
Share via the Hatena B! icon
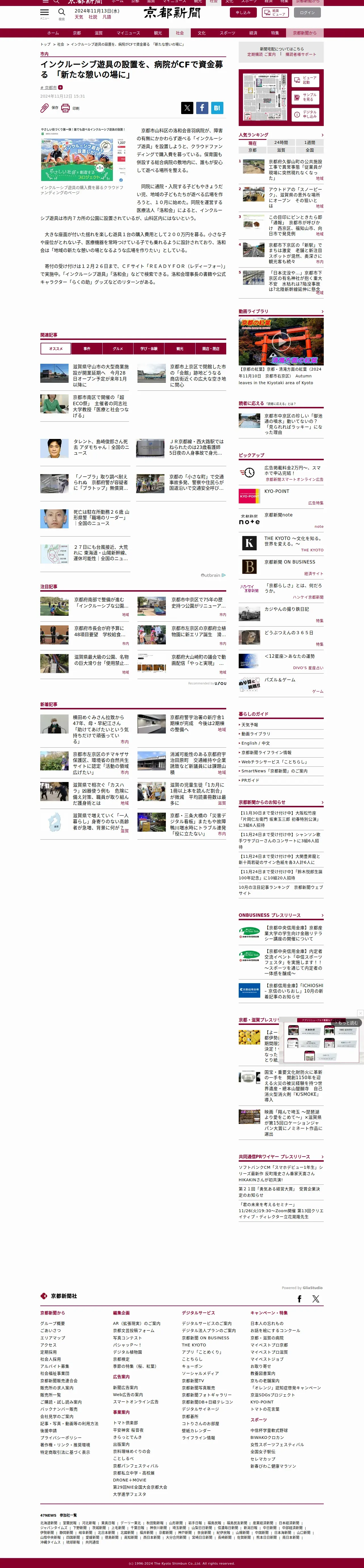coord(217,108)
